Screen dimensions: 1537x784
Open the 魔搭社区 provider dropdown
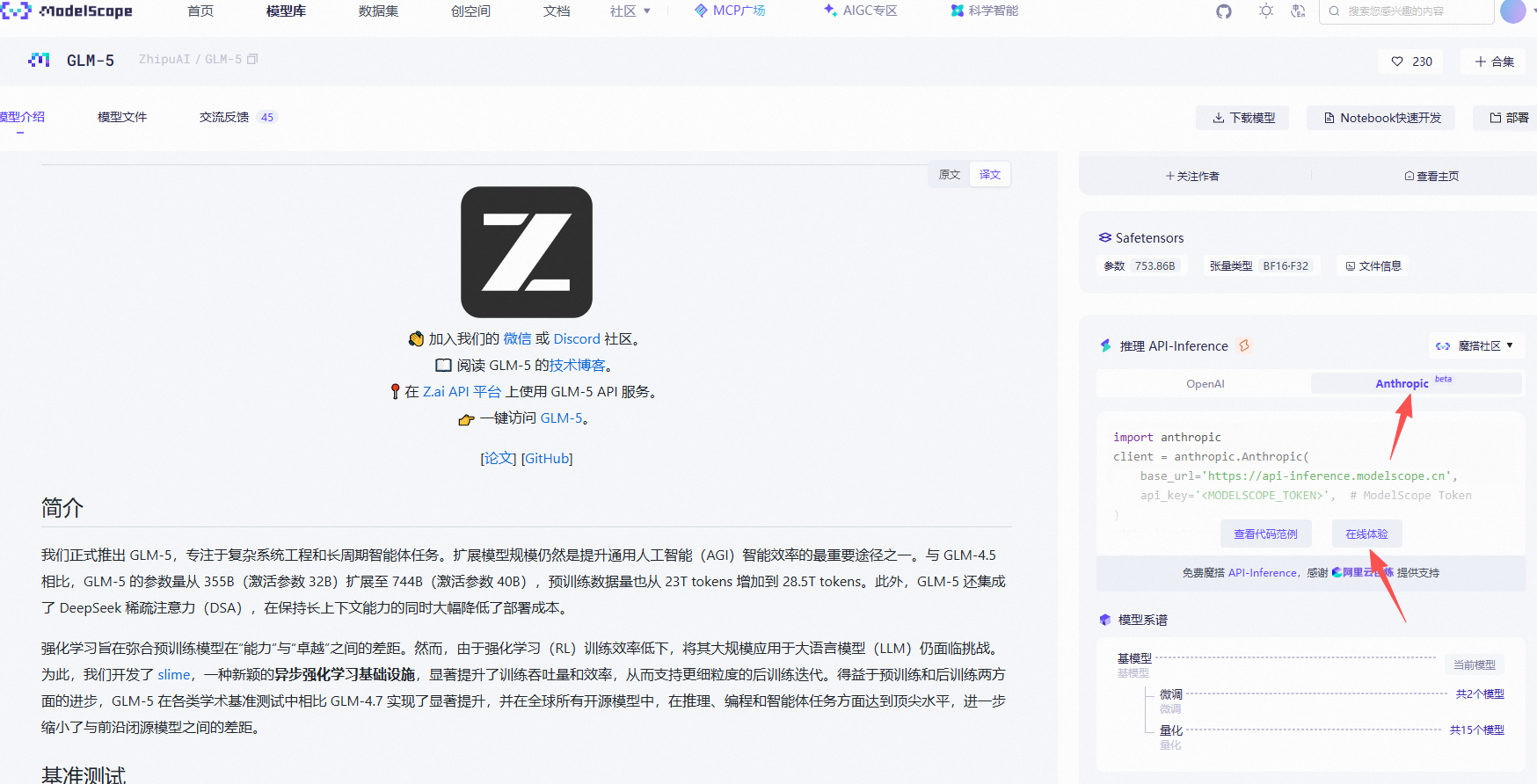click(x=1475, y=345)
